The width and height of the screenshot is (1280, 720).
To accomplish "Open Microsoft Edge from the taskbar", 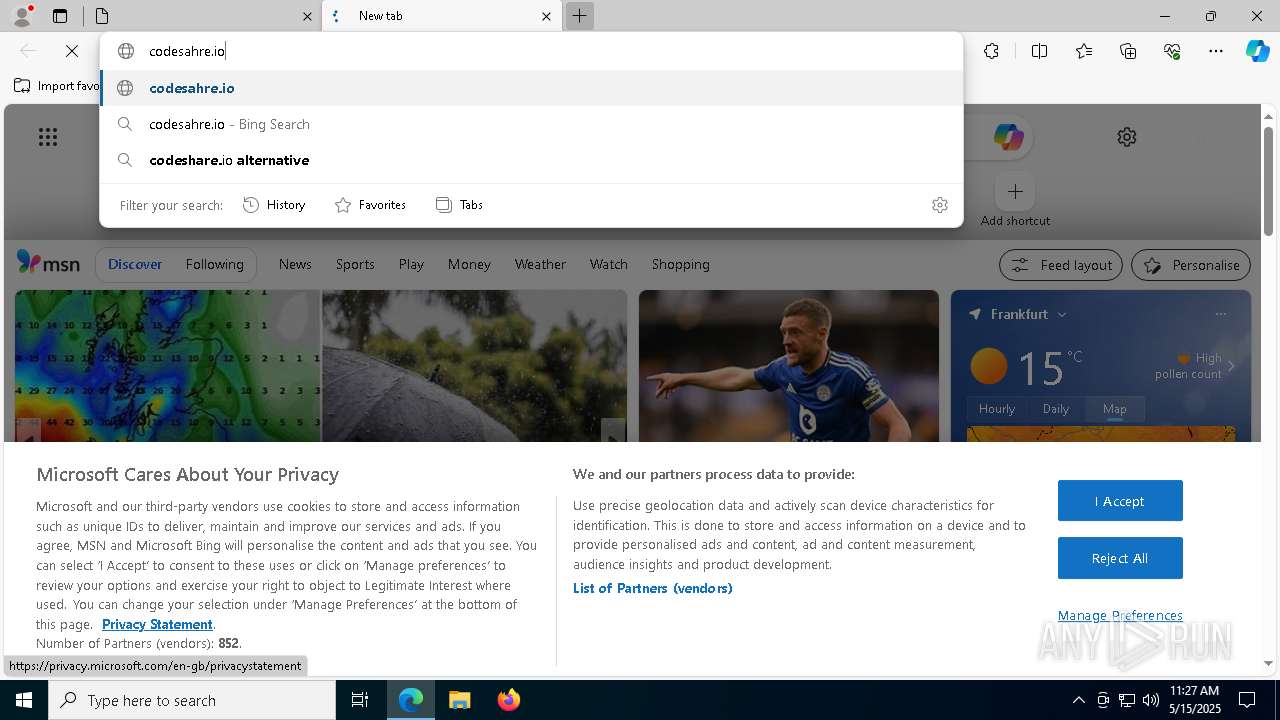I will (411, 700).
